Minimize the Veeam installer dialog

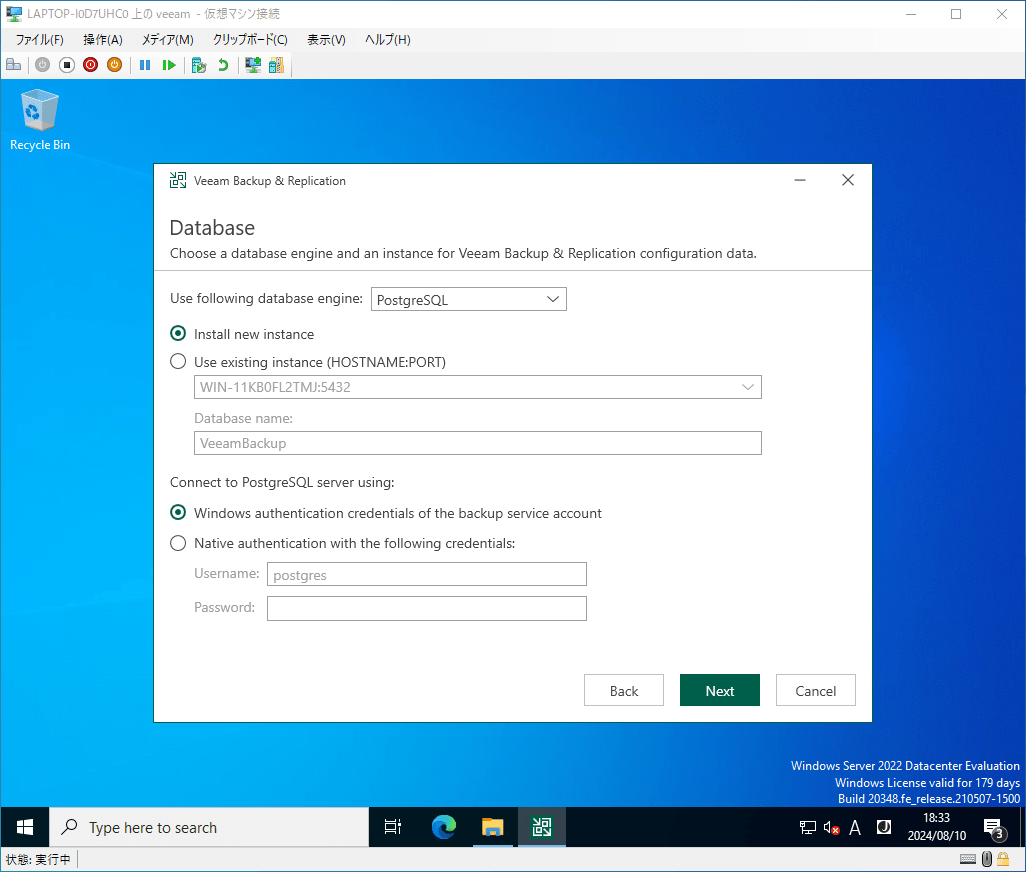800,180
